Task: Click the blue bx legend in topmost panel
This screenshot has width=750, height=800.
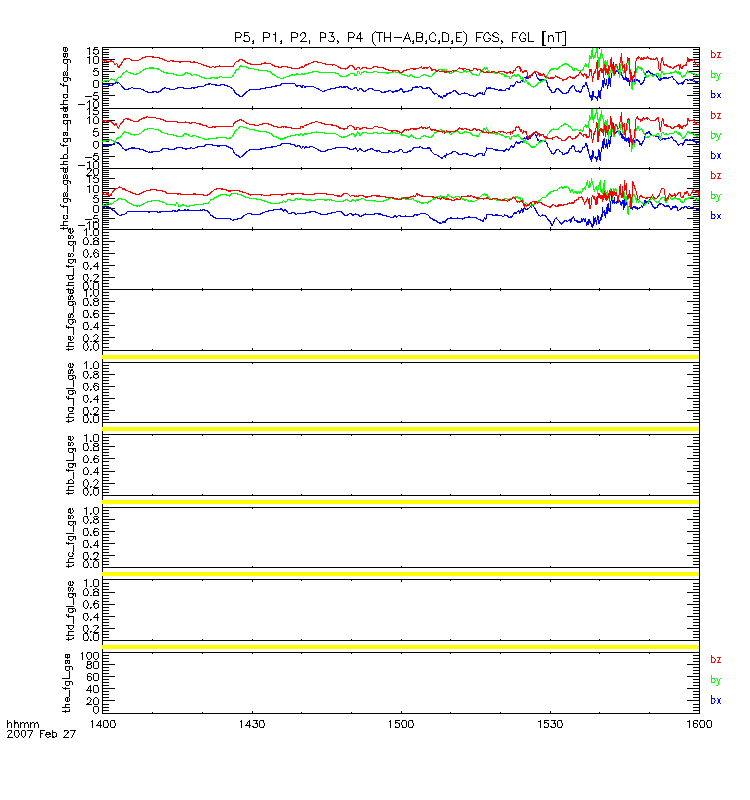Action: [716, 94]
